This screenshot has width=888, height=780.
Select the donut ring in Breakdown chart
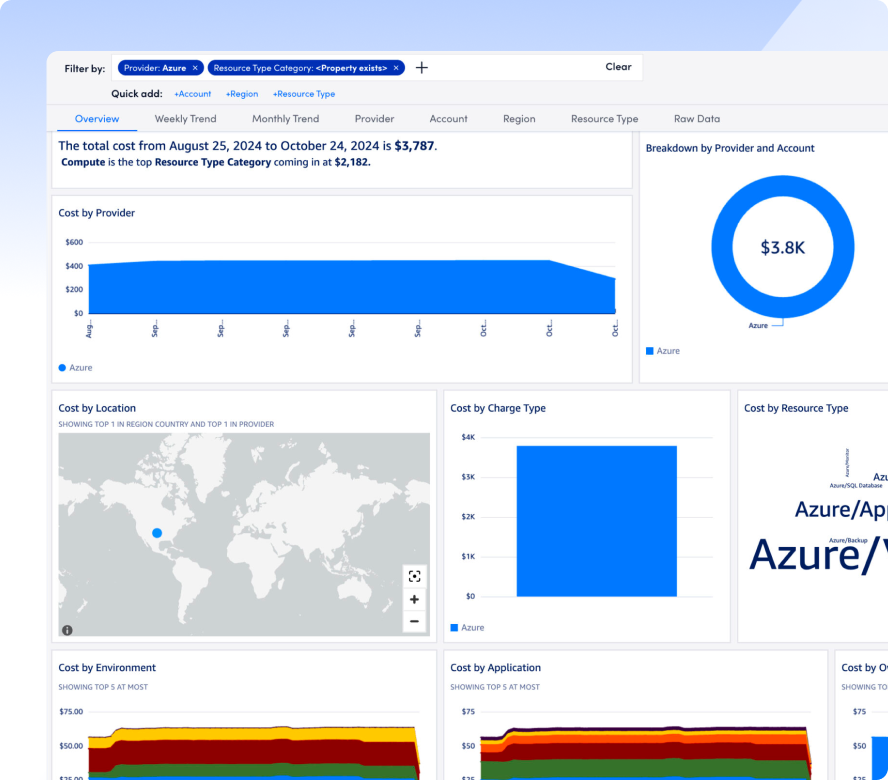click(722, 246)
